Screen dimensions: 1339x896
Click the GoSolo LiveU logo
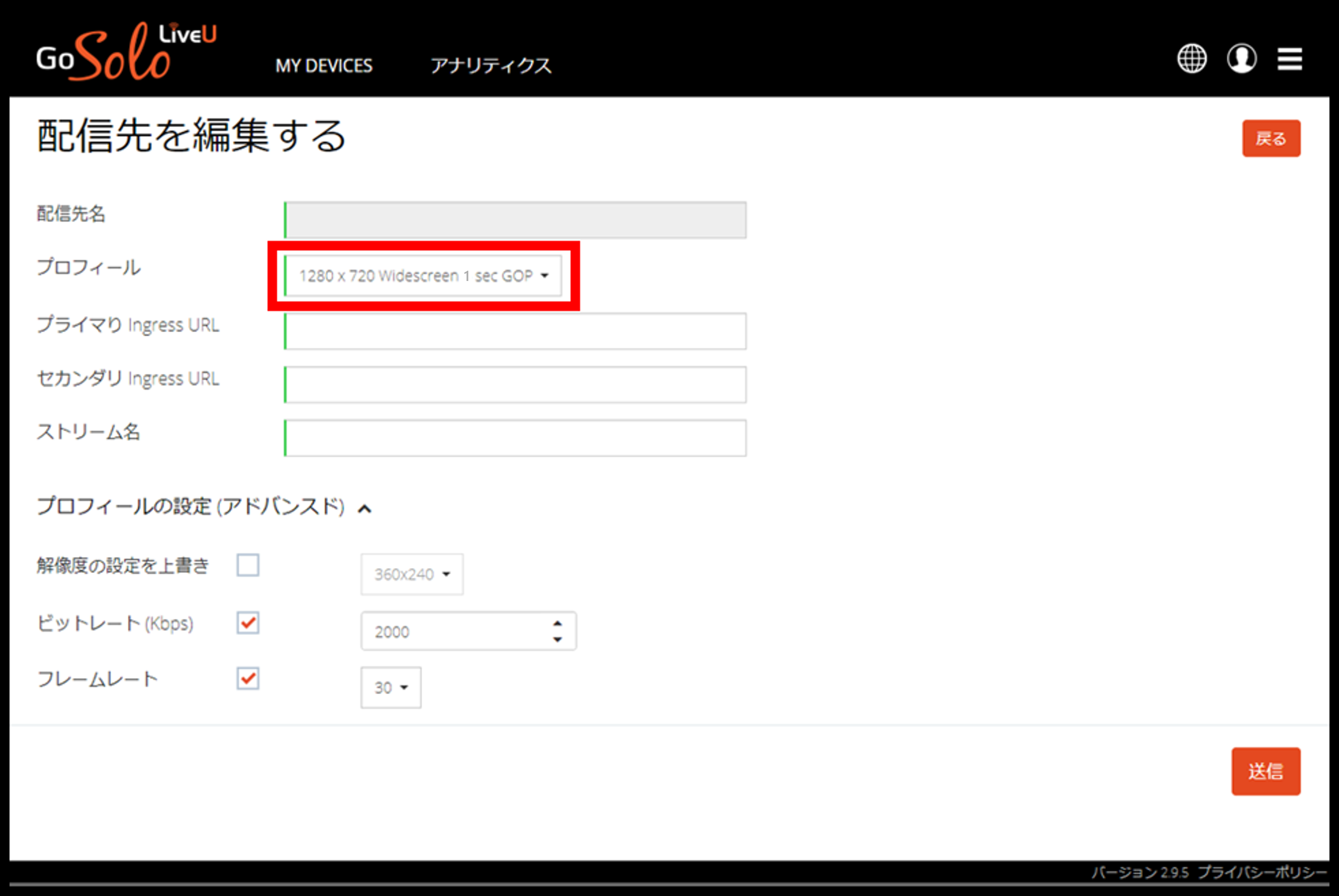tap(126, 51)
